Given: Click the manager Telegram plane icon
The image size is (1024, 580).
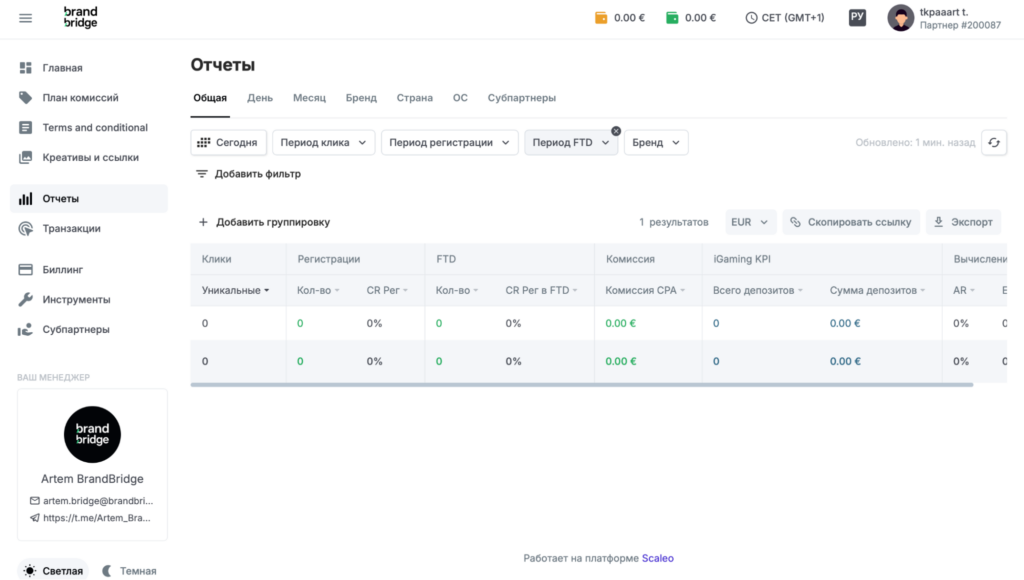Looking at the screenshot, I should (x=35, y=518).
